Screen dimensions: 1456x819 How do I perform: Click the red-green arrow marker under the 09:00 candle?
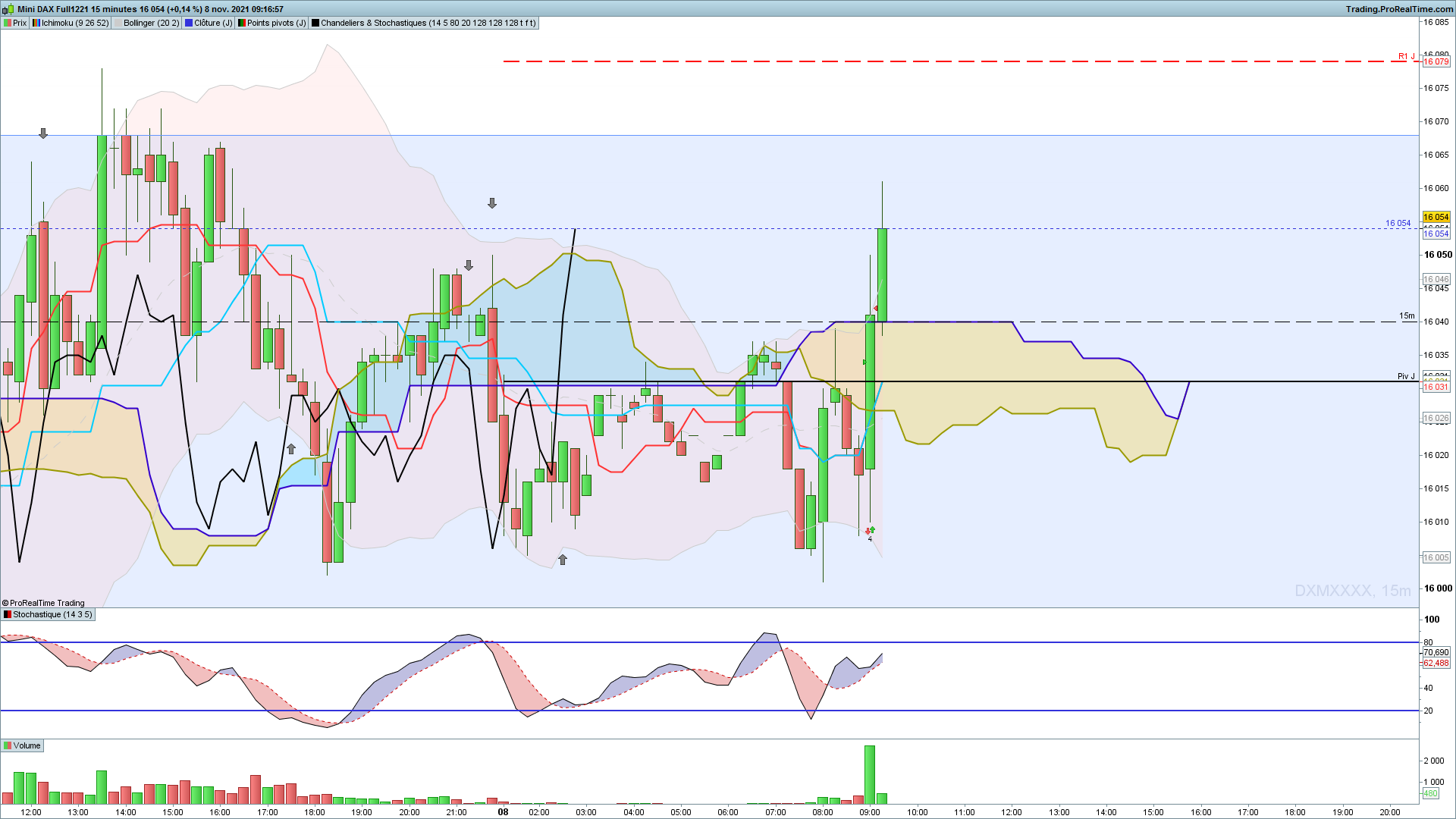coord(870,530)
